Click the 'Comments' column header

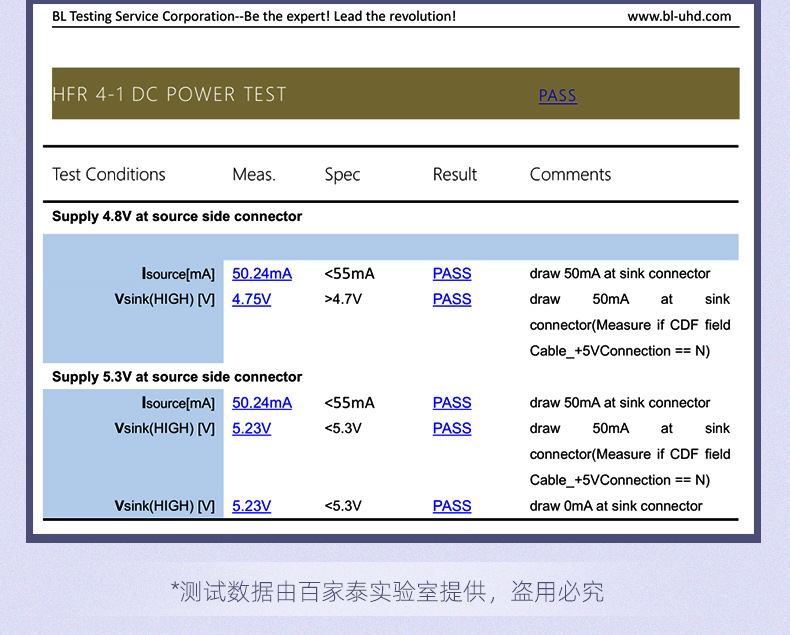coord(570,174)
